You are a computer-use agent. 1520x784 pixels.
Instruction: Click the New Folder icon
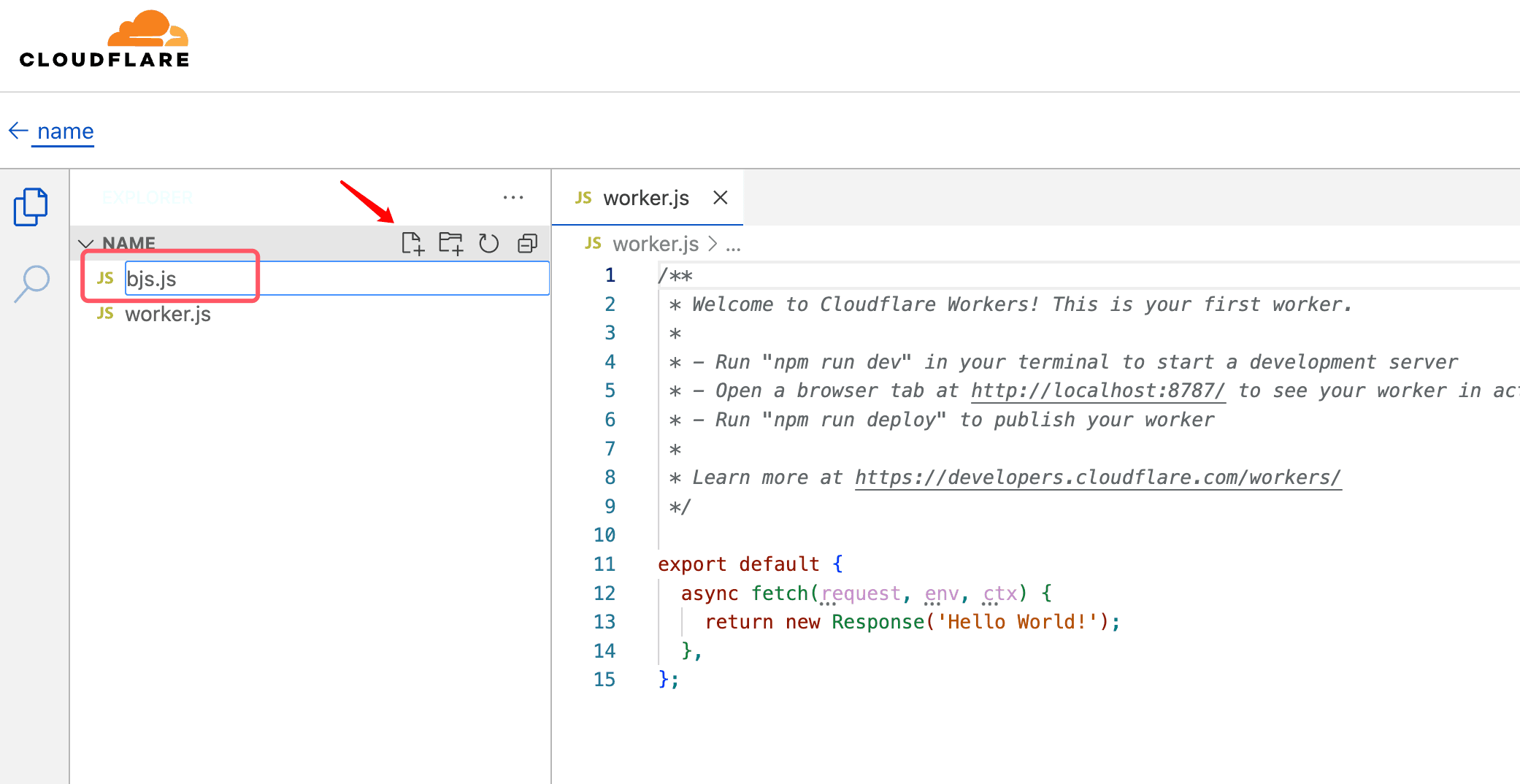pyautogui.click(x=450, y=243)
